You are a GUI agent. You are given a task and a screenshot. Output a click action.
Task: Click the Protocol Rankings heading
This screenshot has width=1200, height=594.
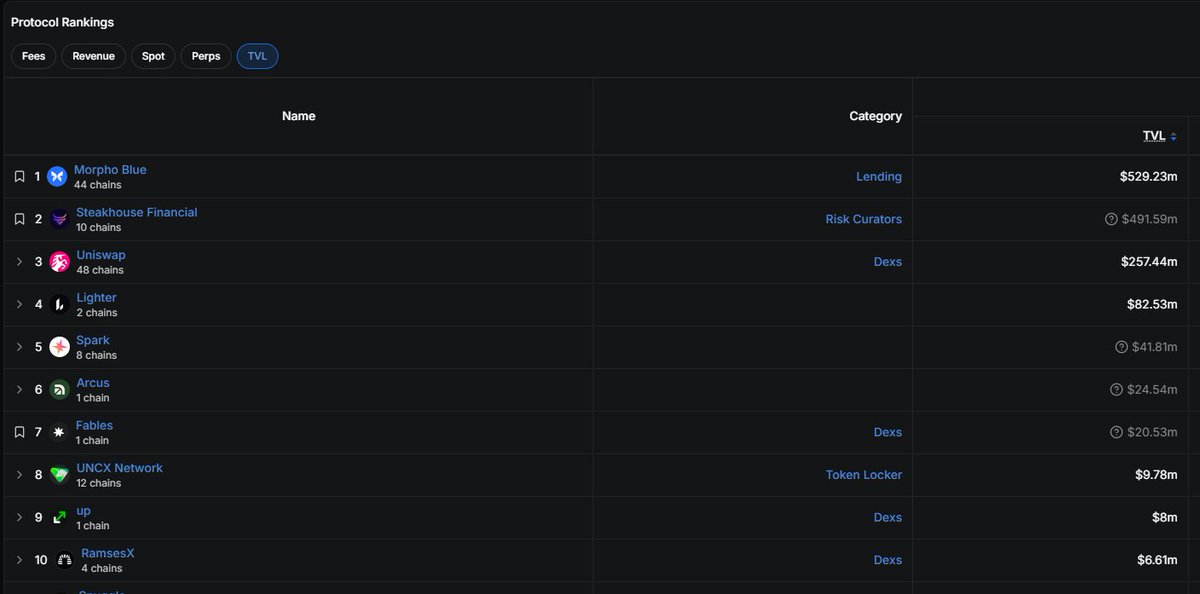point(62,22)
